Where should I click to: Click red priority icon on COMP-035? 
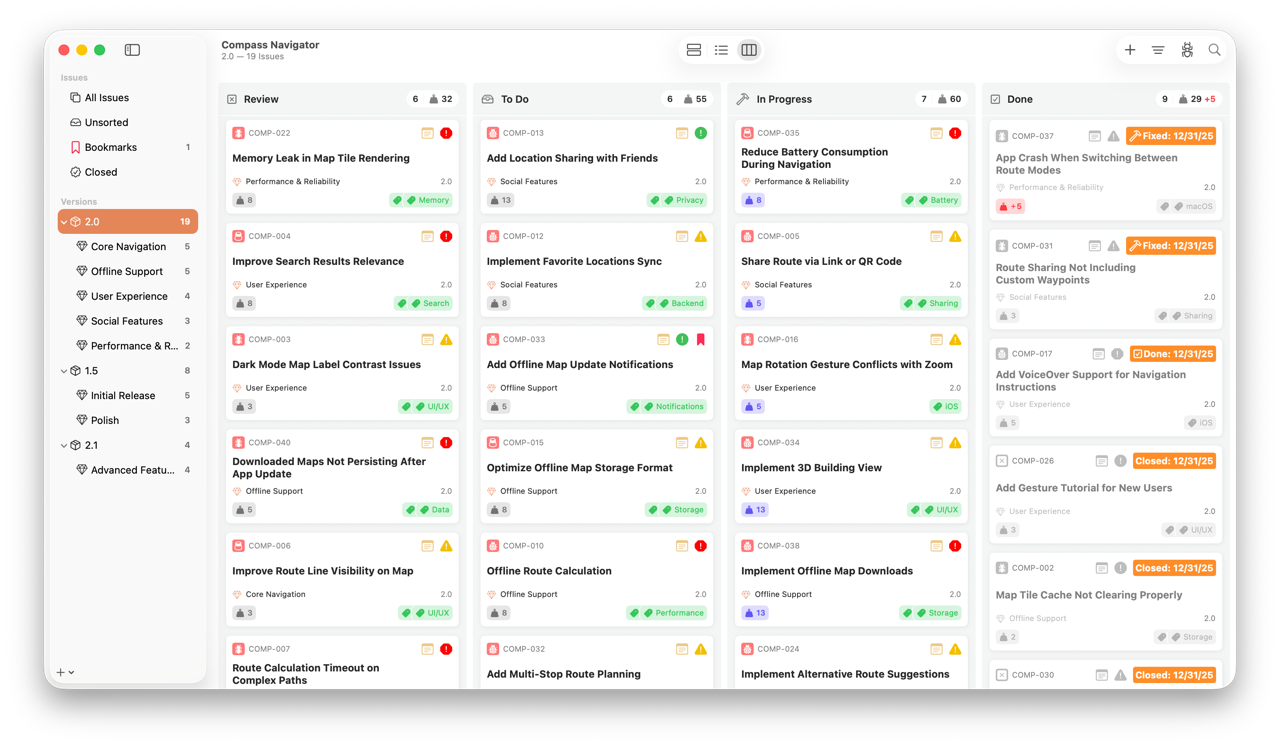955,133
